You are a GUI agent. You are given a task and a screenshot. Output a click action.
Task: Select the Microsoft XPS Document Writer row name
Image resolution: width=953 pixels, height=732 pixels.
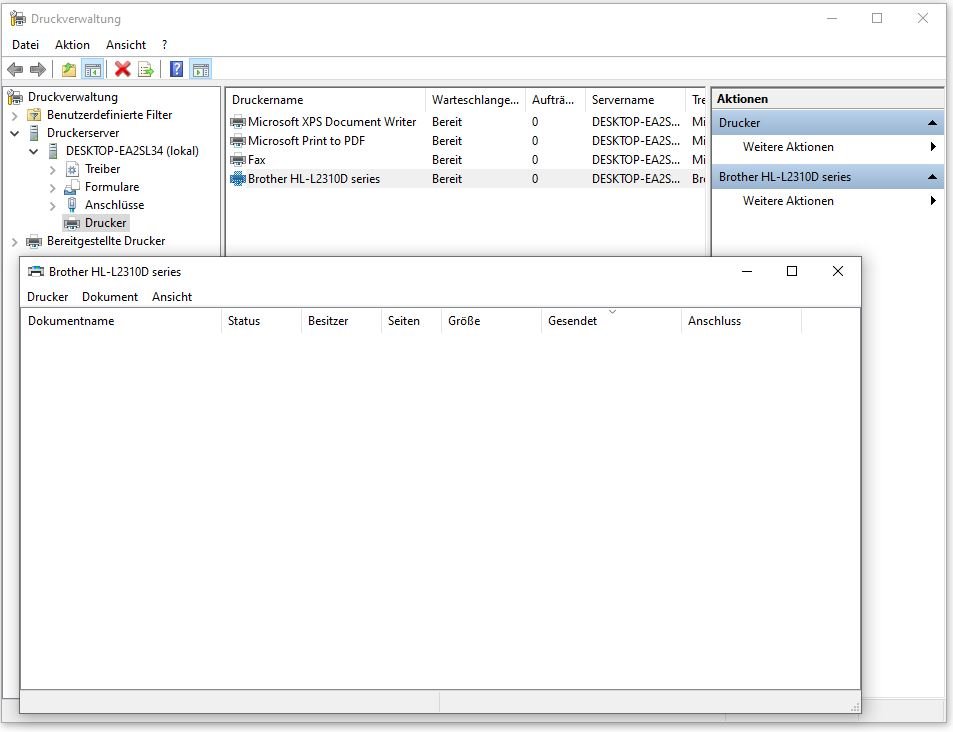pos(332,122)
